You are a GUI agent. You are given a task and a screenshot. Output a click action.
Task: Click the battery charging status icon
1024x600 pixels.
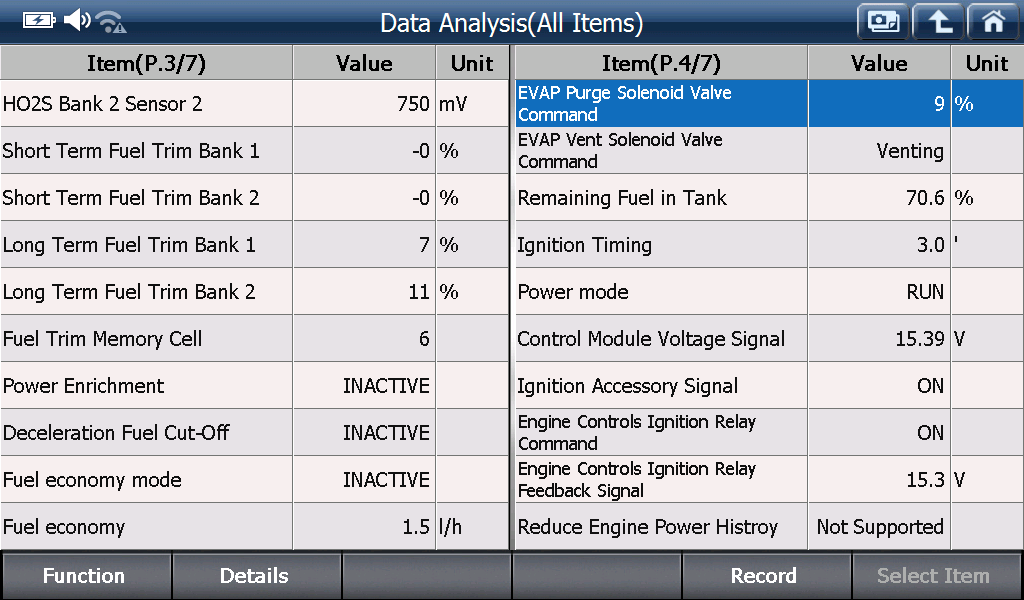point(39,20)
